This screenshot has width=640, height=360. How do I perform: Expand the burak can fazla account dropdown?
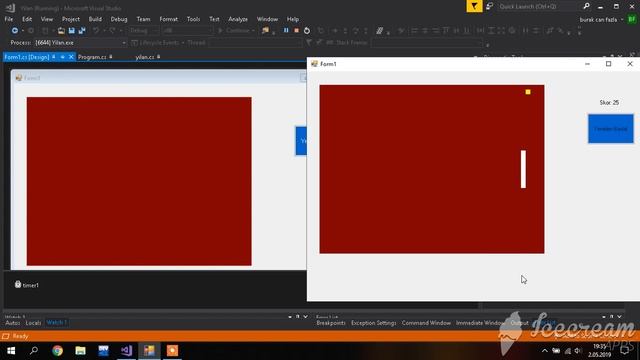[x=622, y=20]
